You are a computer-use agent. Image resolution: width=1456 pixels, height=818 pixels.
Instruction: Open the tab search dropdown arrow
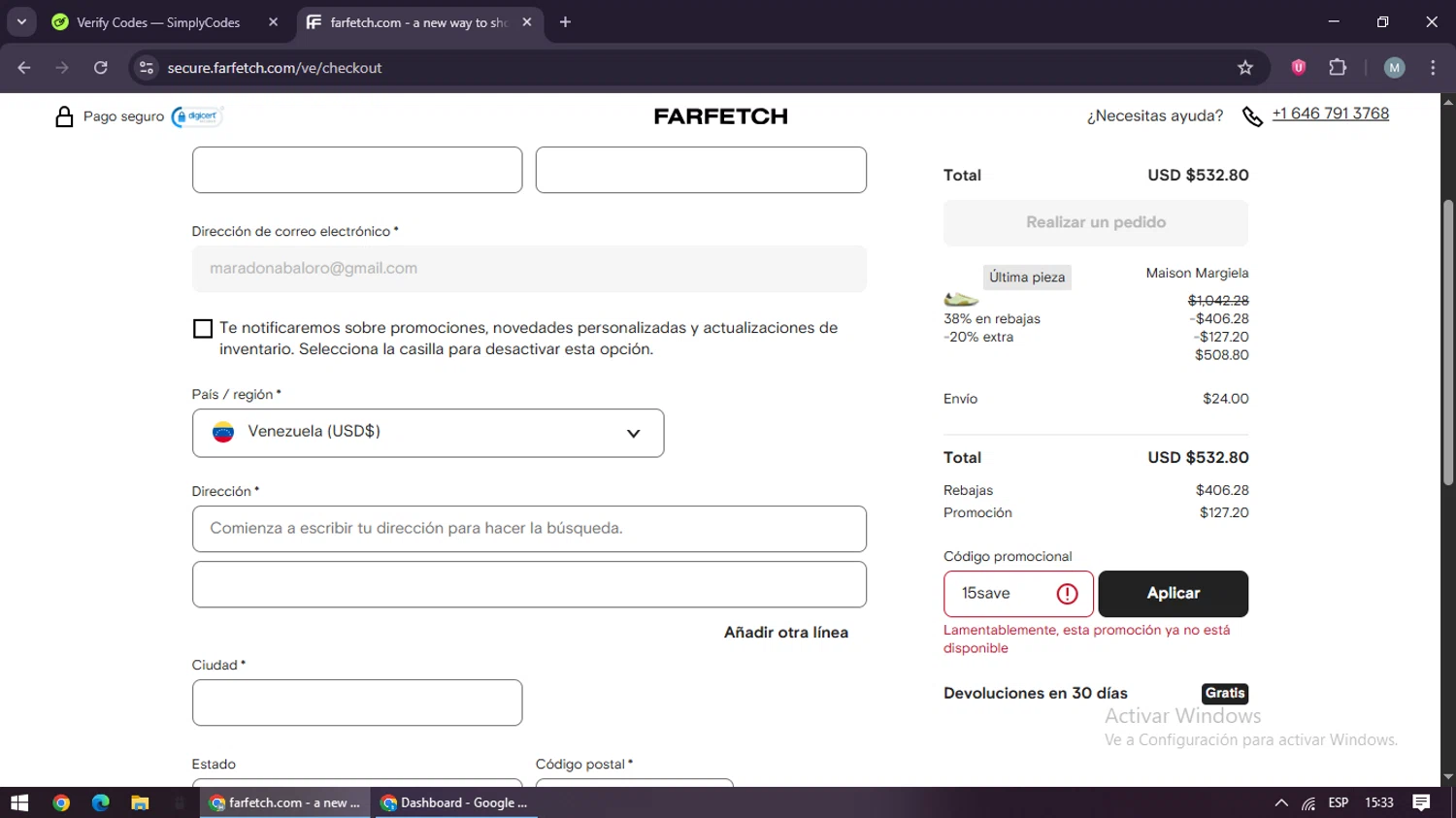point(21,21)
